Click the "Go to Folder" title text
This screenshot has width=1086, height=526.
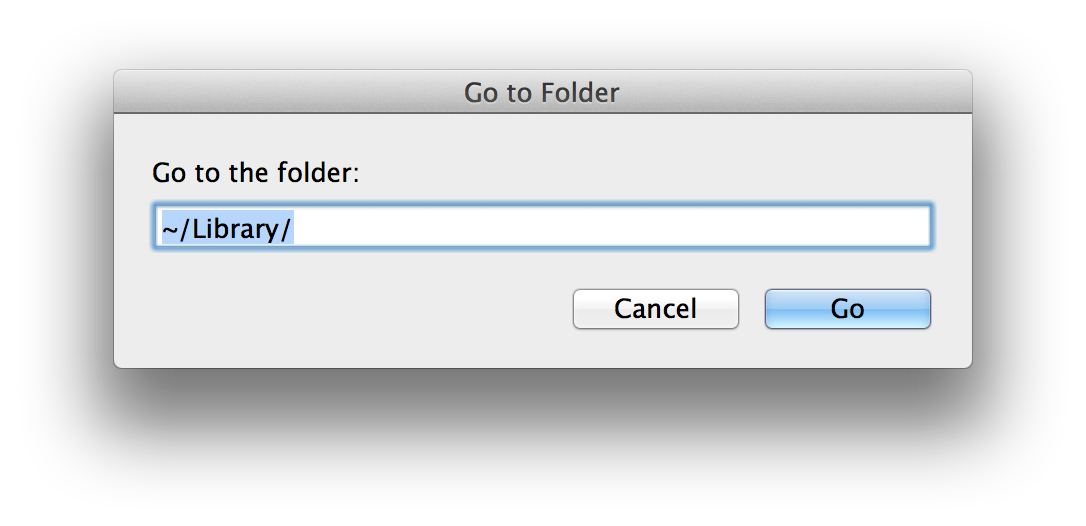[x=542, y=93]
